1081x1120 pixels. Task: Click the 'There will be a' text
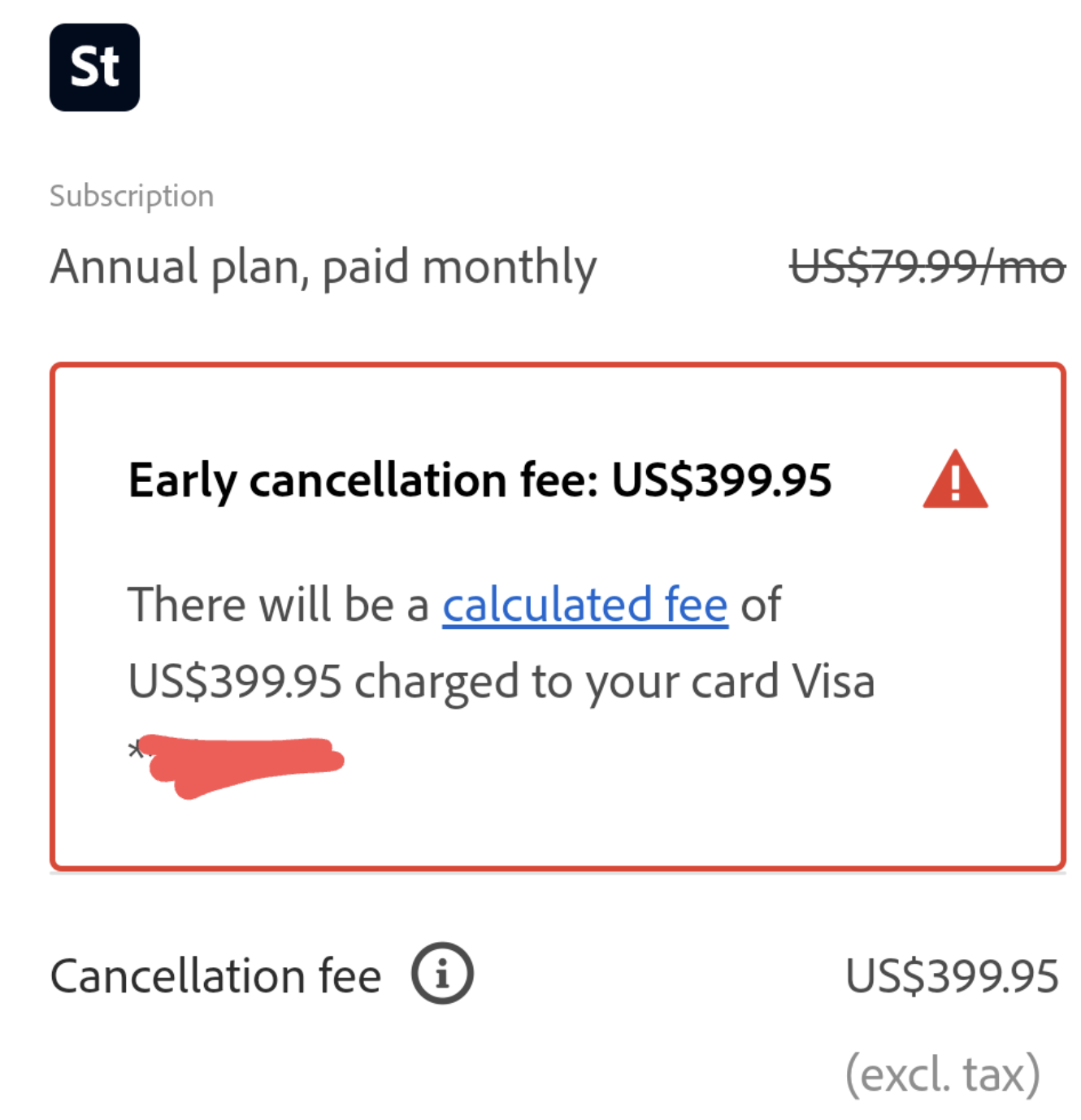coord(278,606)
